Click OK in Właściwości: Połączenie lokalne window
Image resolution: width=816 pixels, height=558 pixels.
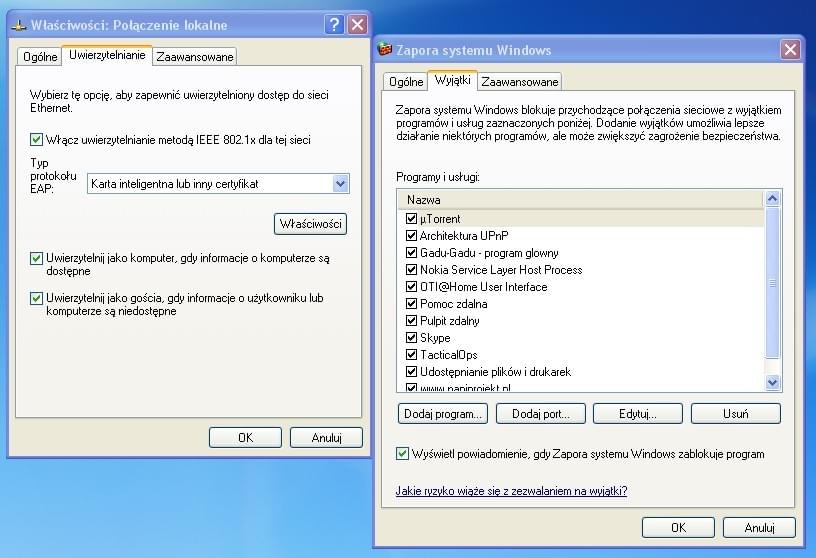[x=245, y=438]
